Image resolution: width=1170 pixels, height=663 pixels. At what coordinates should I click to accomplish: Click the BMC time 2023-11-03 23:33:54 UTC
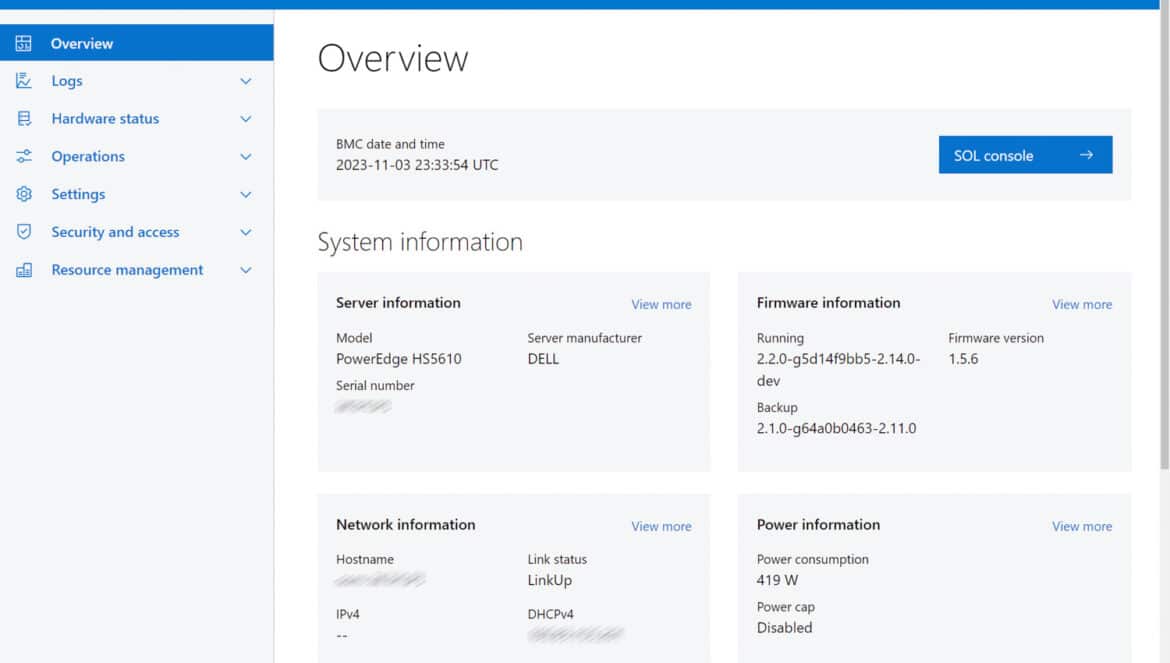tap(417, 165)
